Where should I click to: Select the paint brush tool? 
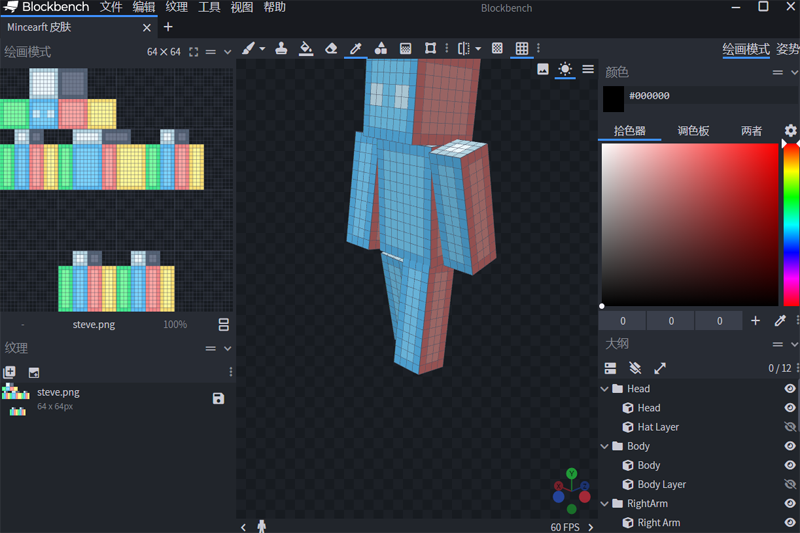click(249, 48)
